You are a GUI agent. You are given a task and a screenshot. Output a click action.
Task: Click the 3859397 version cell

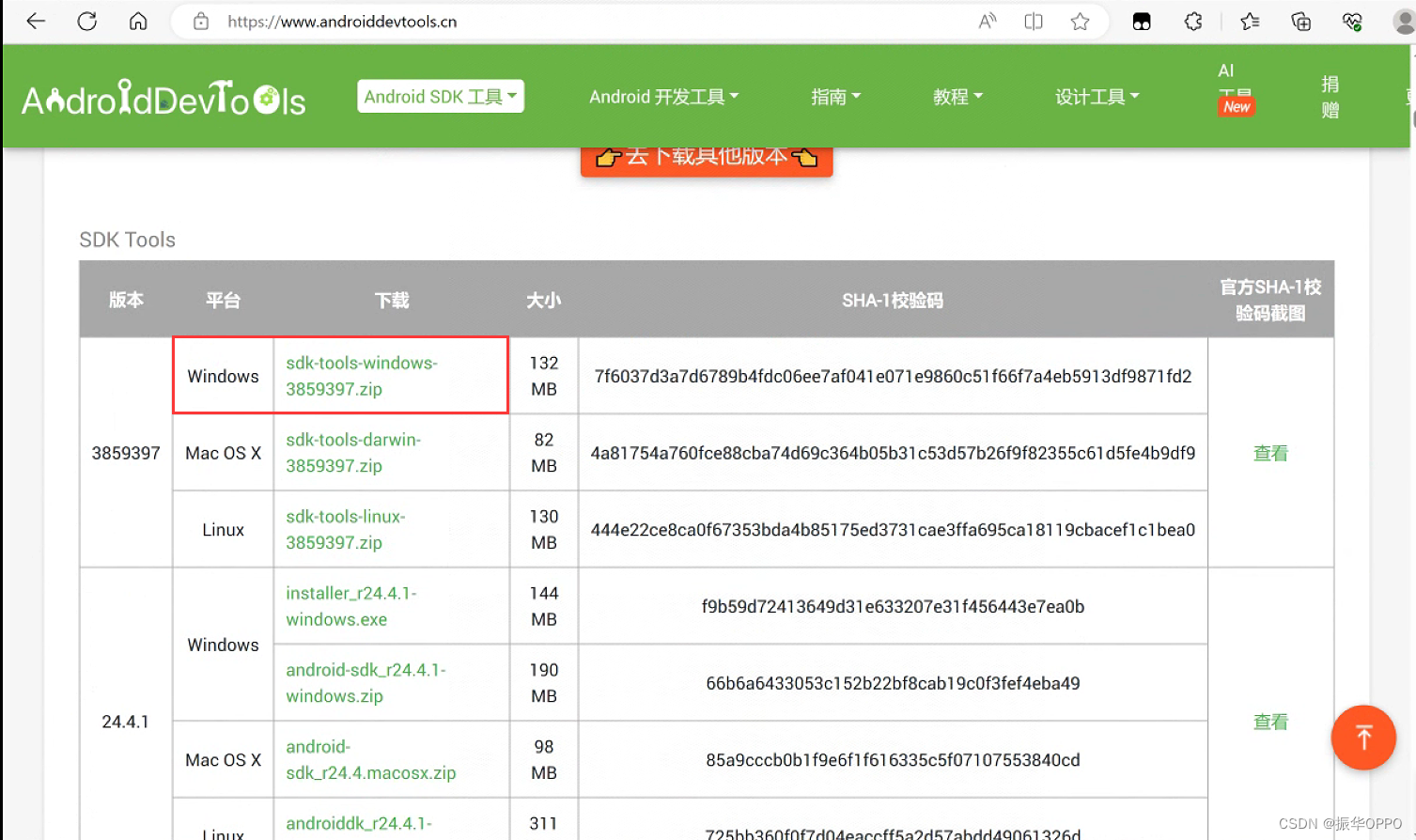(126, 453)
